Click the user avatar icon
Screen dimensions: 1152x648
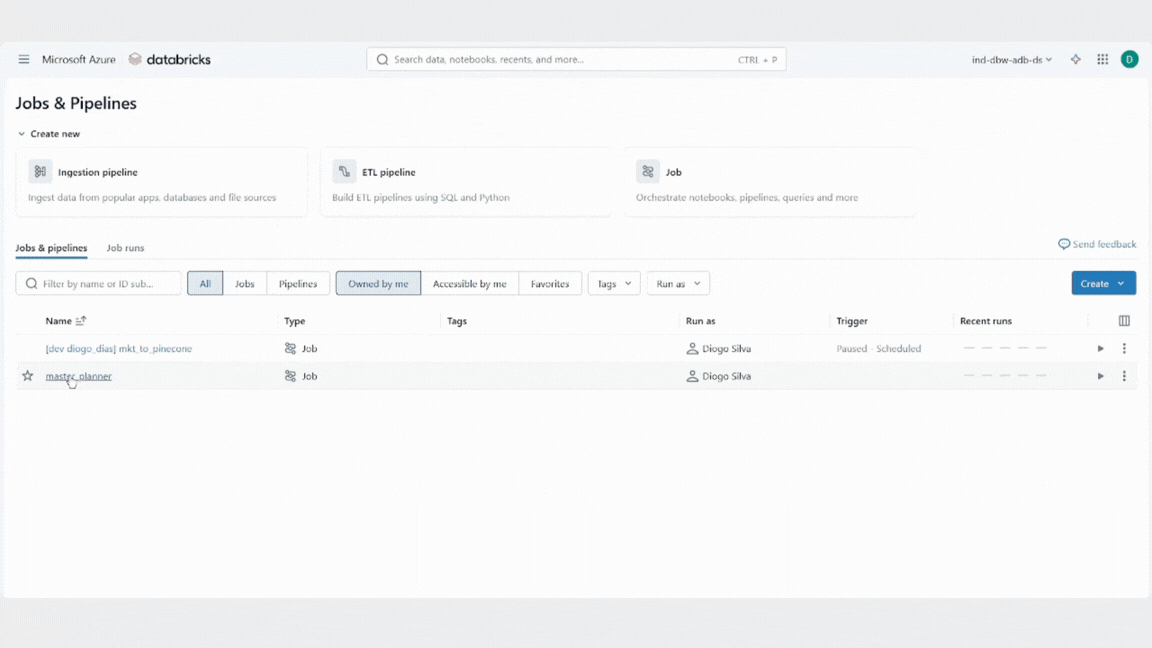(x=1129, y=60)
